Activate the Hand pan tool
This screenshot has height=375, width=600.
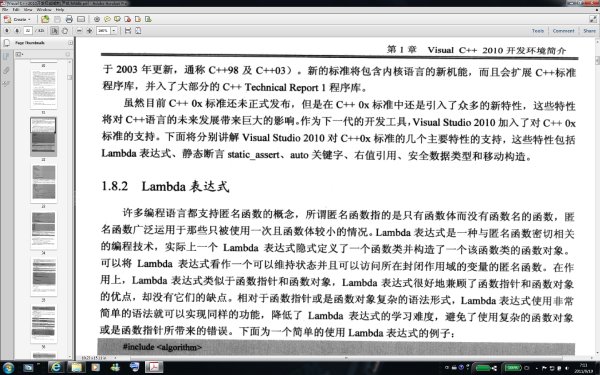tap(65, 31)
